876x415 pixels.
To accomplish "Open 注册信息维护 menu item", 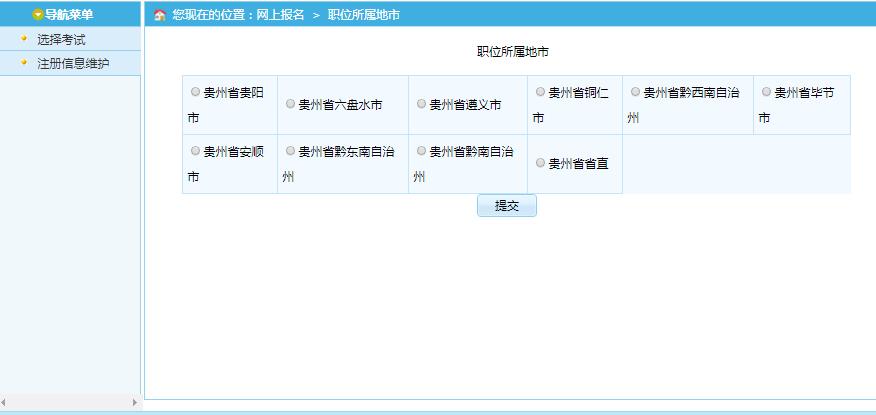I will coord(73,64).
